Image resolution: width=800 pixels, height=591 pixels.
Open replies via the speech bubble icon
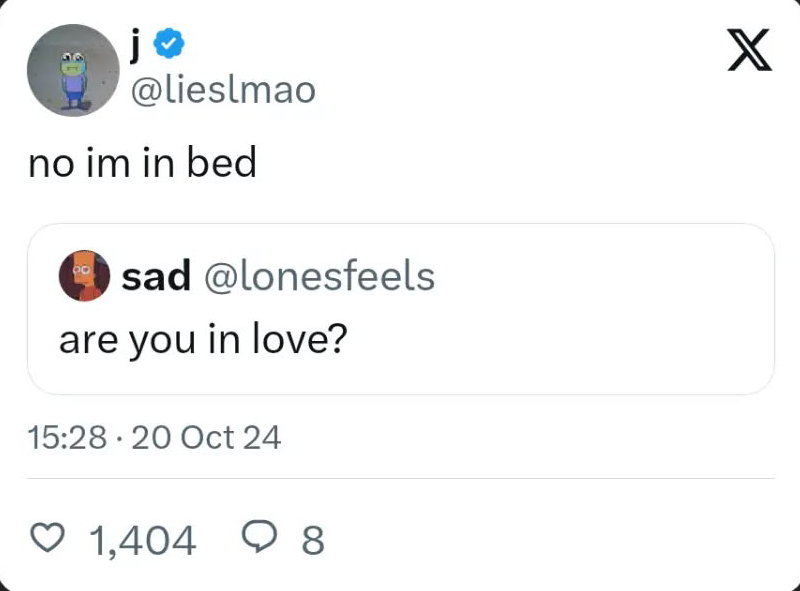pyautogui.click(x=258, y=540)
